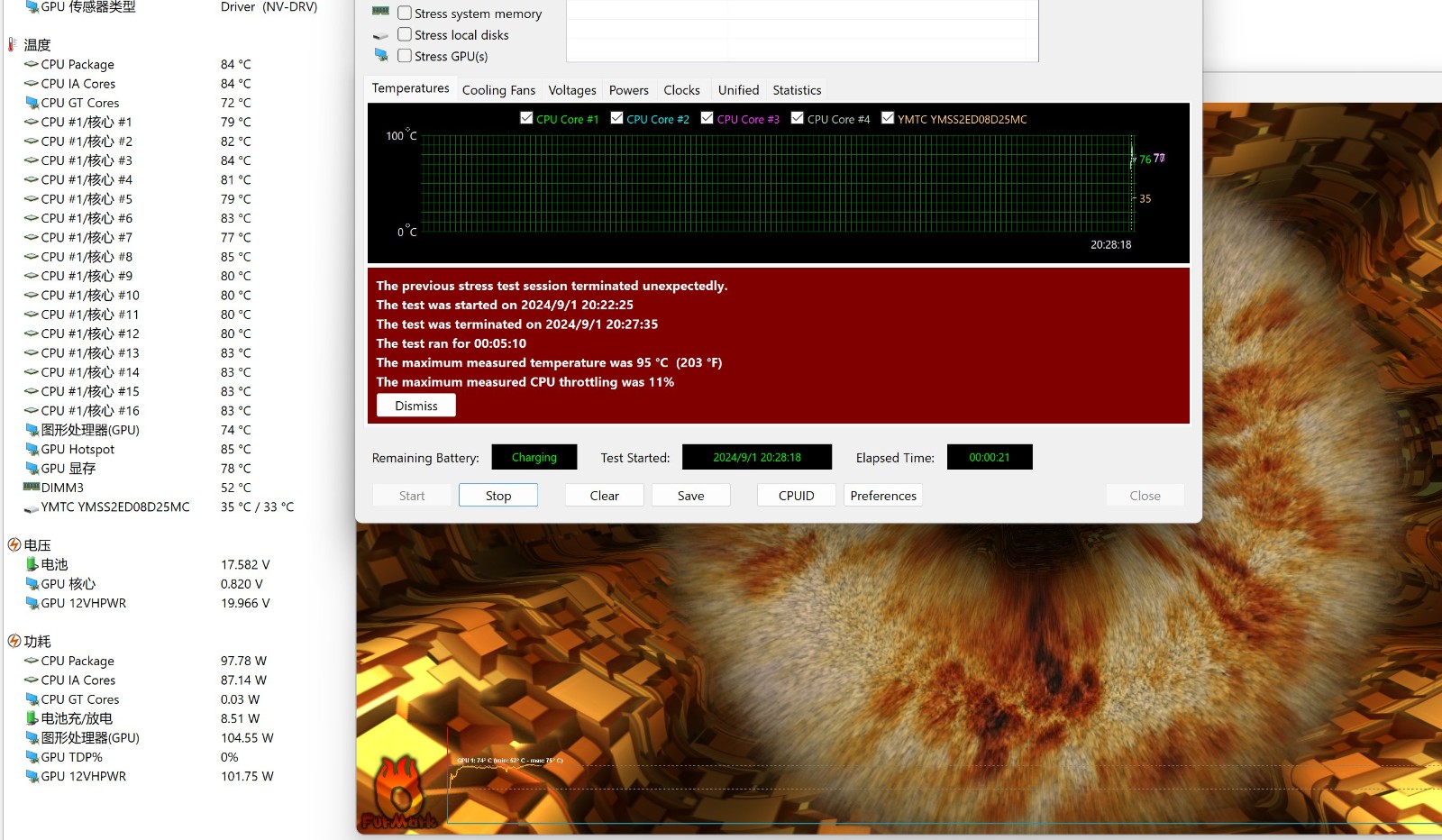Open the Statistics tab
The height and width of the screenshot is (840, 1442).
click(797, 90)
